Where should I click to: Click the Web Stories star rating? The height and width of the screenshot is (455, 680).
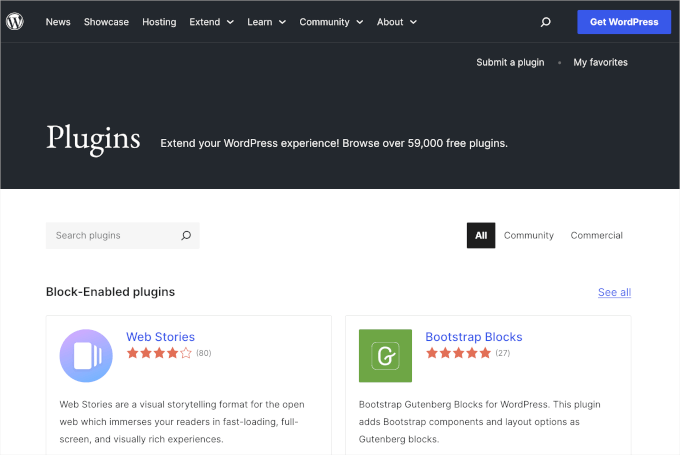[x=159, y=353]
